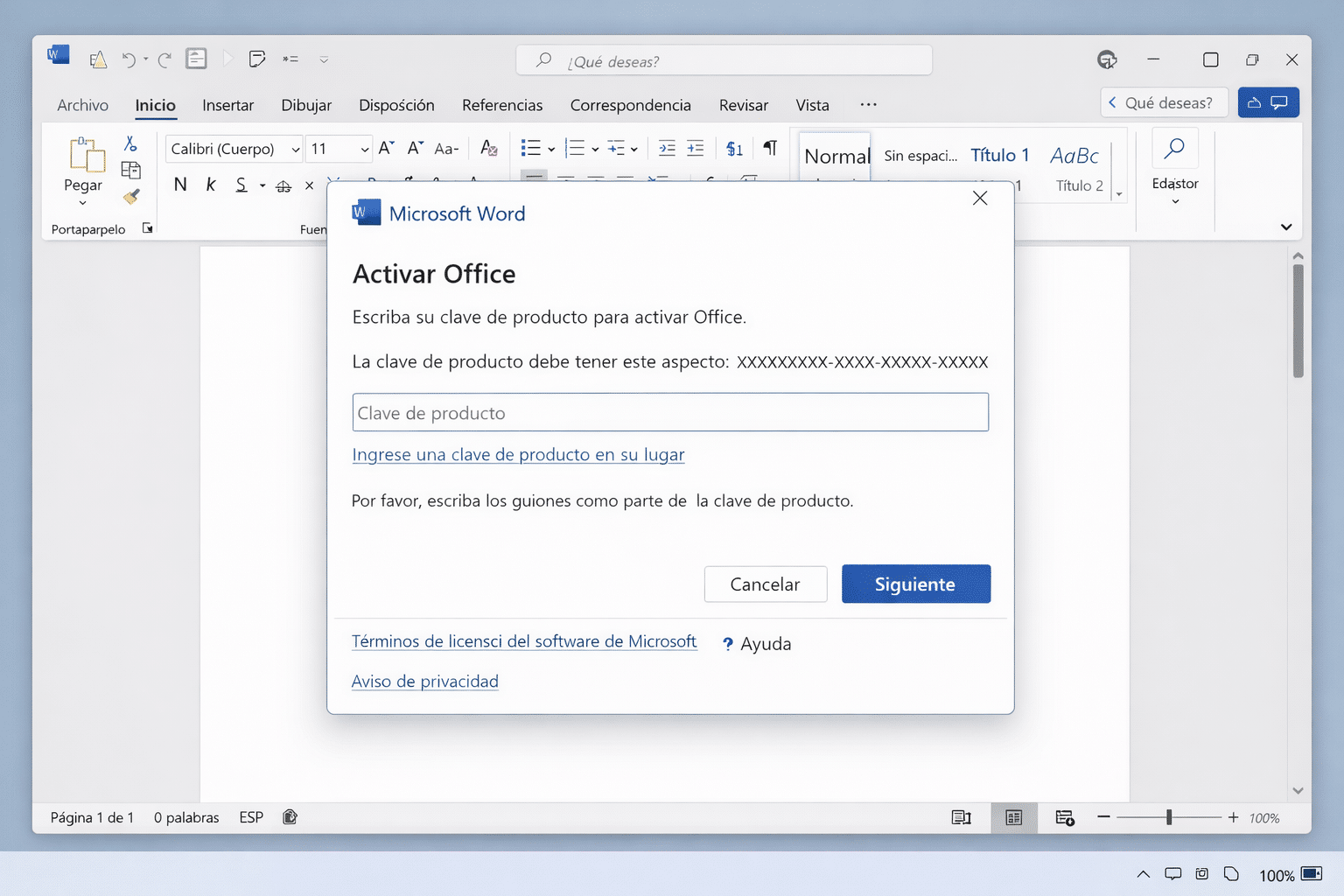Click the increase indent icon
This screenshot has height=896, width=1344.
696,148
